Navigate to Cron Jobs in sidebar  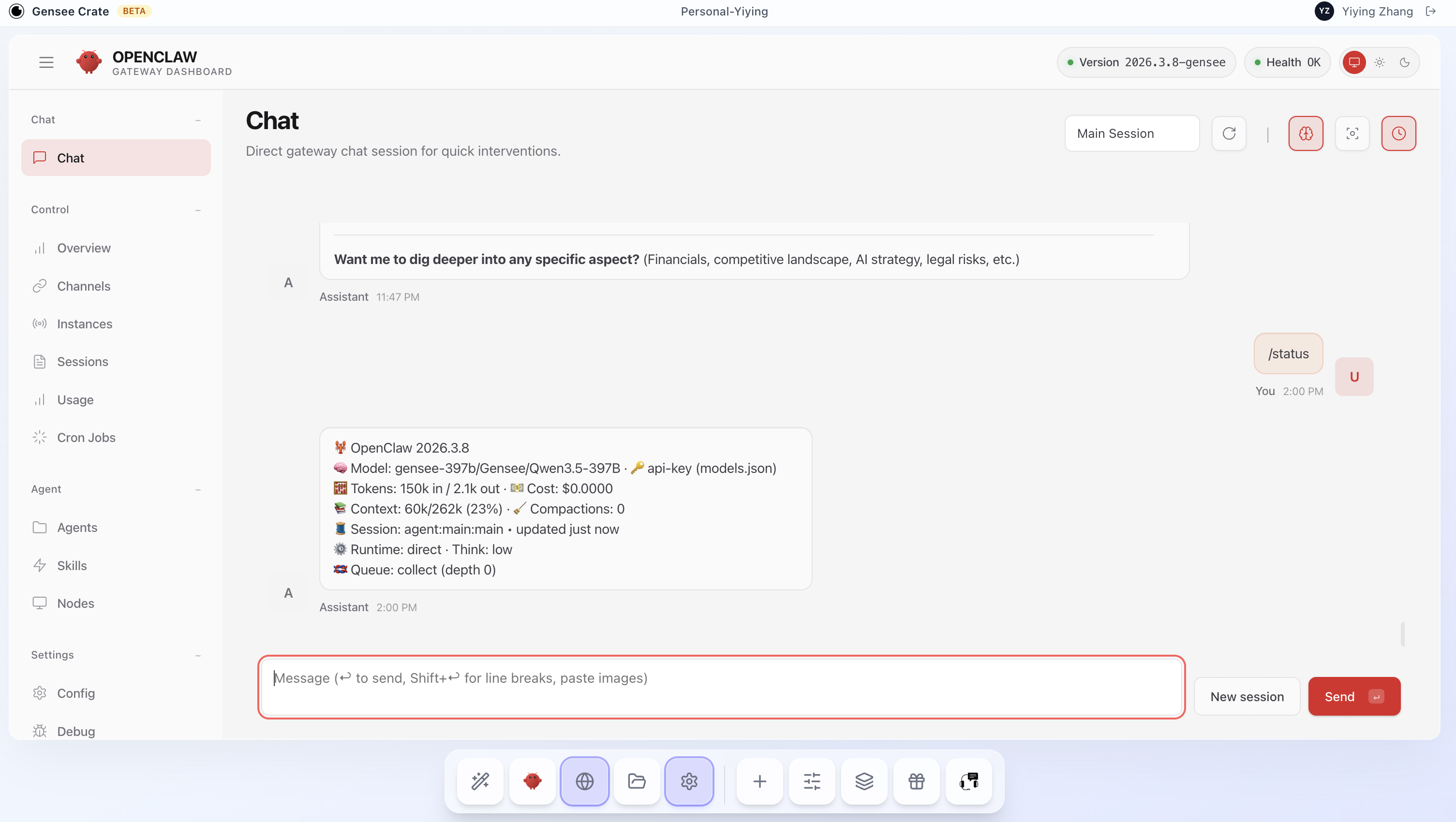coord(87,437)
